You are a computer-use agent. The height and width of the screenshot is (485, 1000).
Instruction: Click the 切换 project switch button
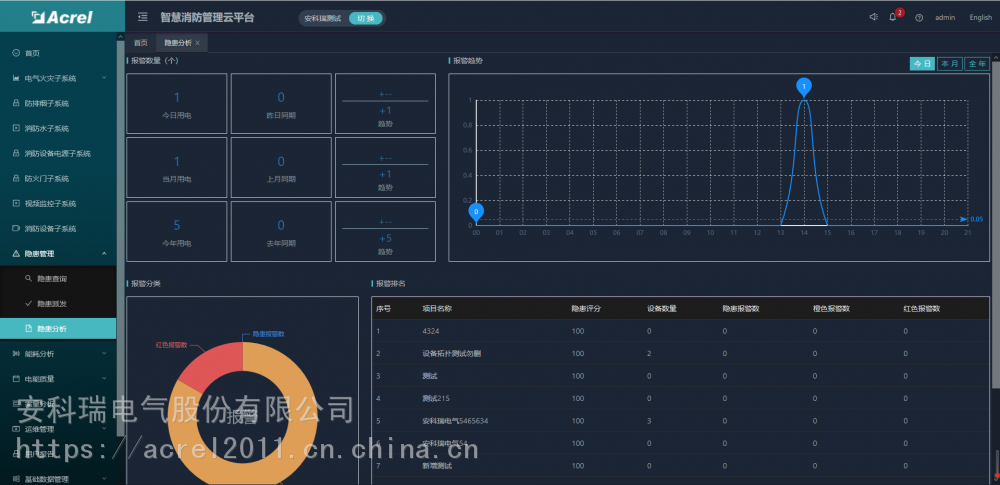[365, 18]
